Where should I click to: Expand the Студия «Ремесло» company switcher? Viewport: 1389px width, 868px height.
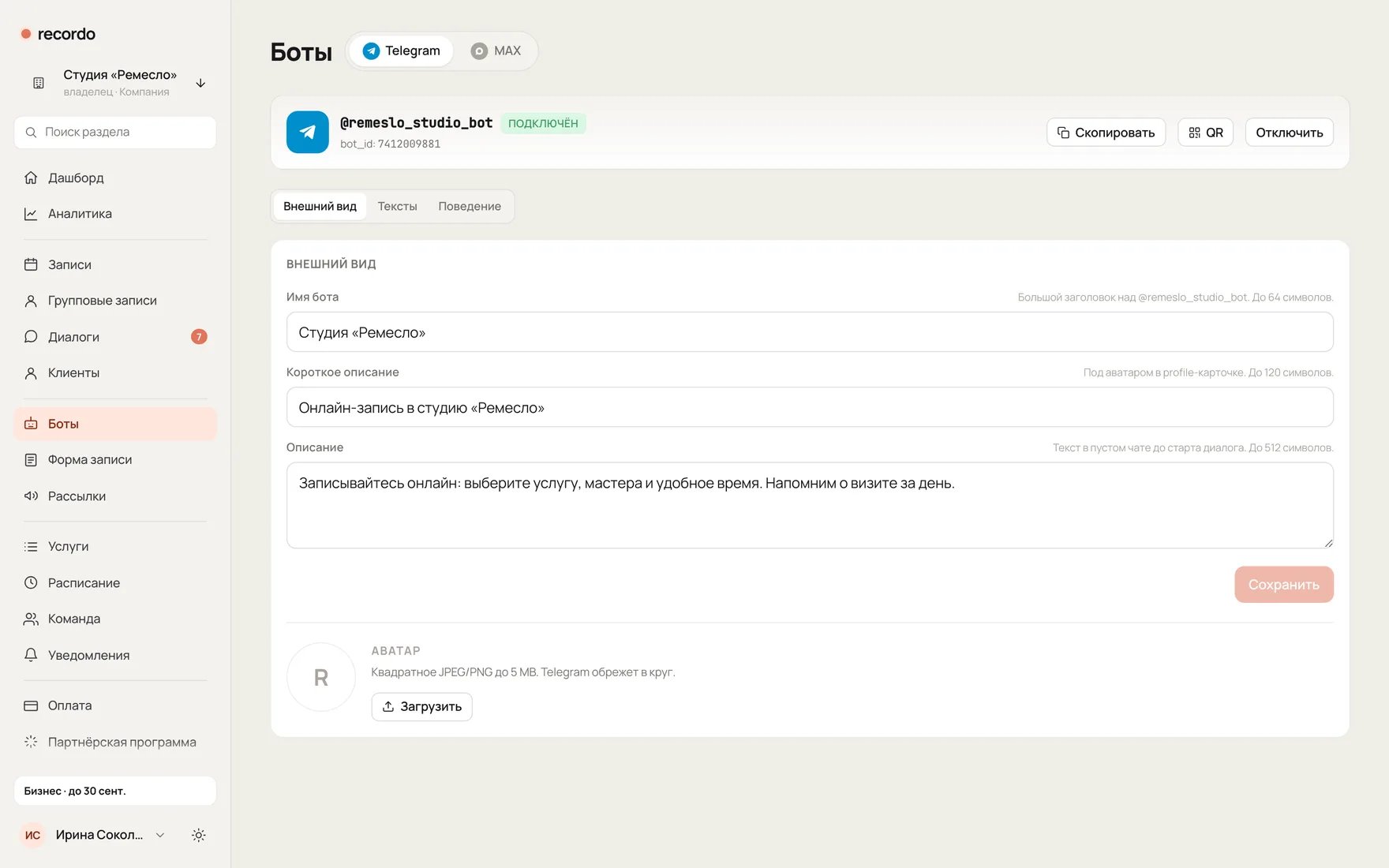pyautogui.click(x=115, y=83)
